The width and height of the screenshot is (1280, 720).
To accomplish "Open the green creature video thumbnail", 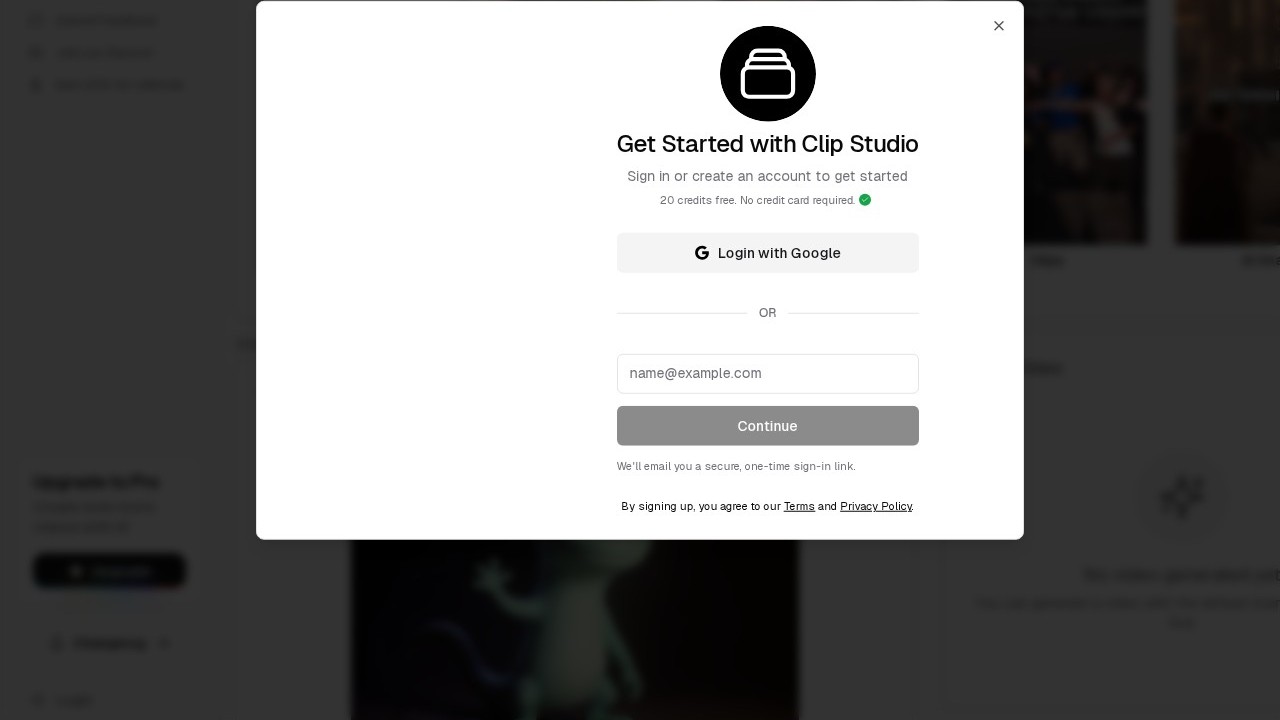I will [x=575, y=630].
